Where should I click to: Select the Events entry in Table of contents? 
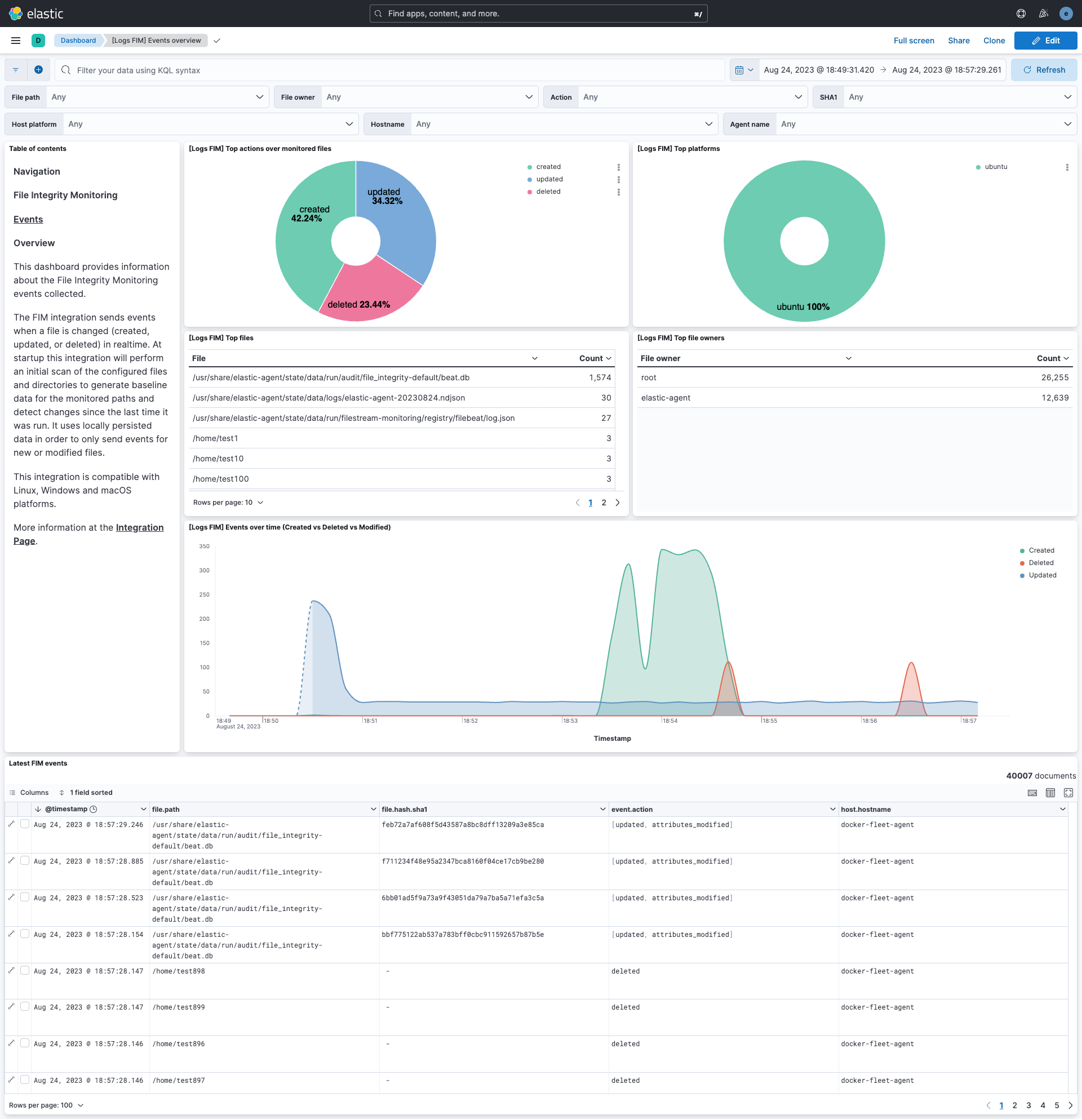click(x=28, y=219)
